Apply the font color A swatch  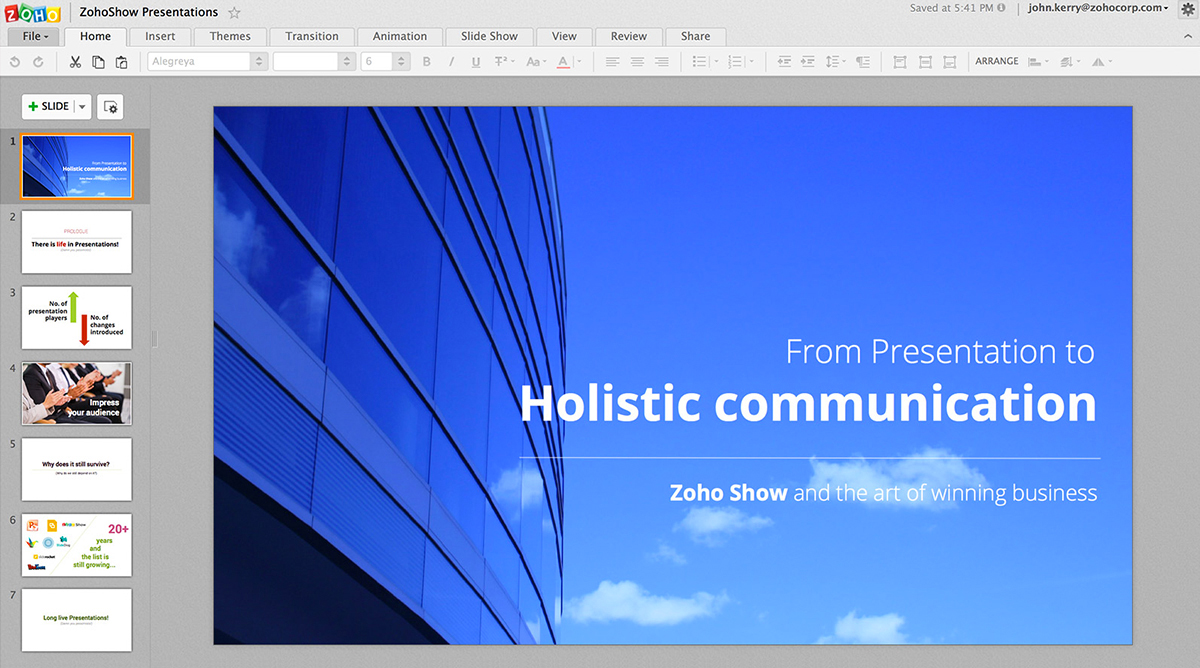coord(562,62)
